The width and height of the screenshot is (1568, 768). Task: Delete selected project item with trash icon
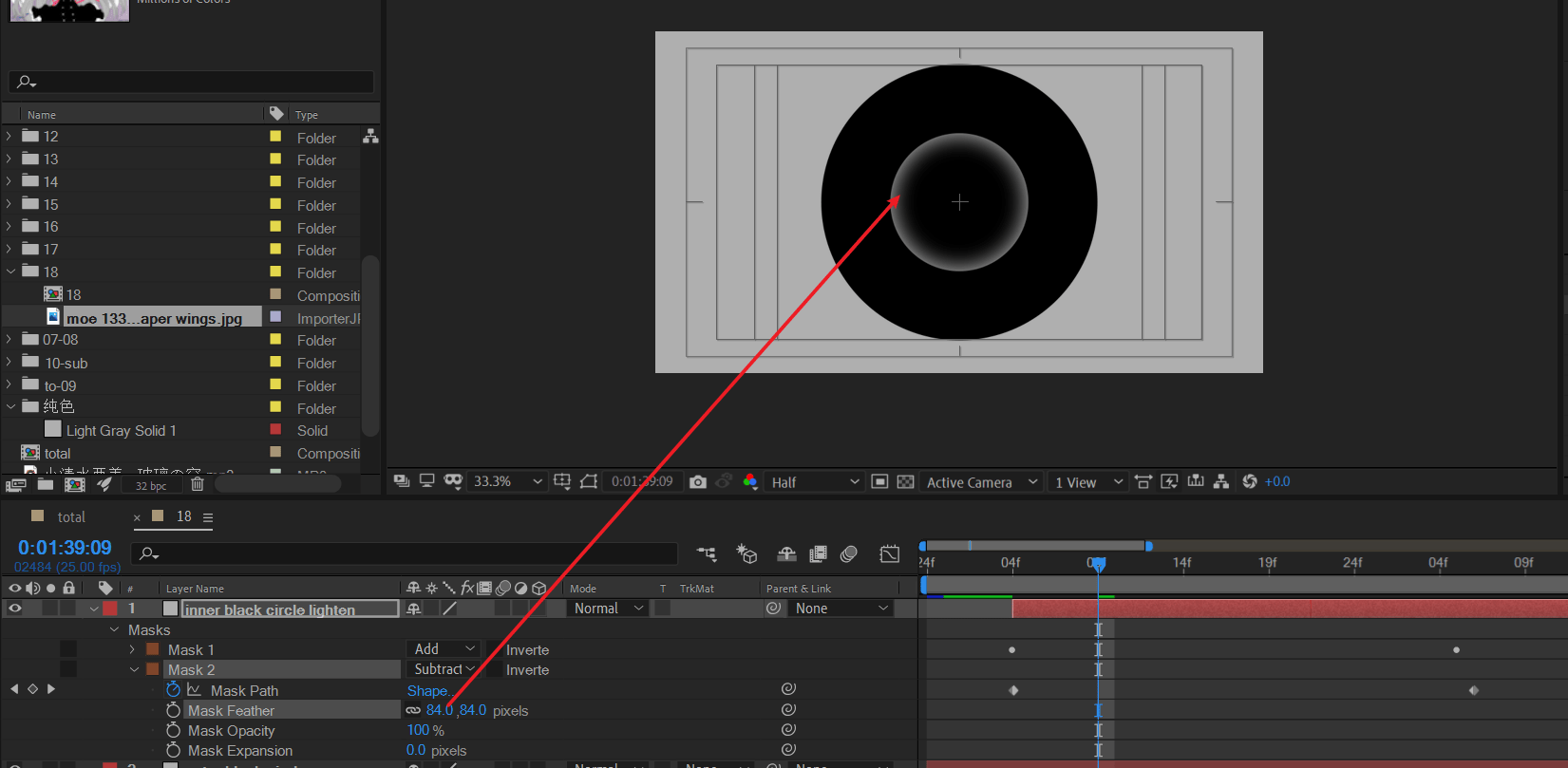point(198,484)
